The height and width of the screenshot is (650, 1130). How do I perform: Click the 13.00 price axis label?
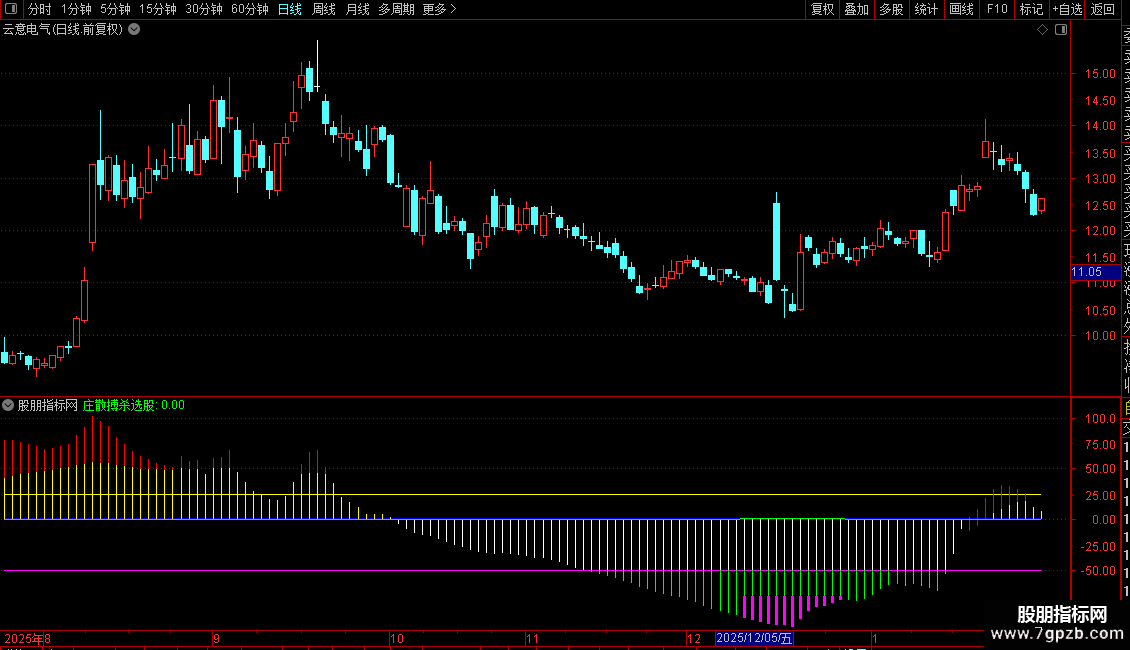1100,179
